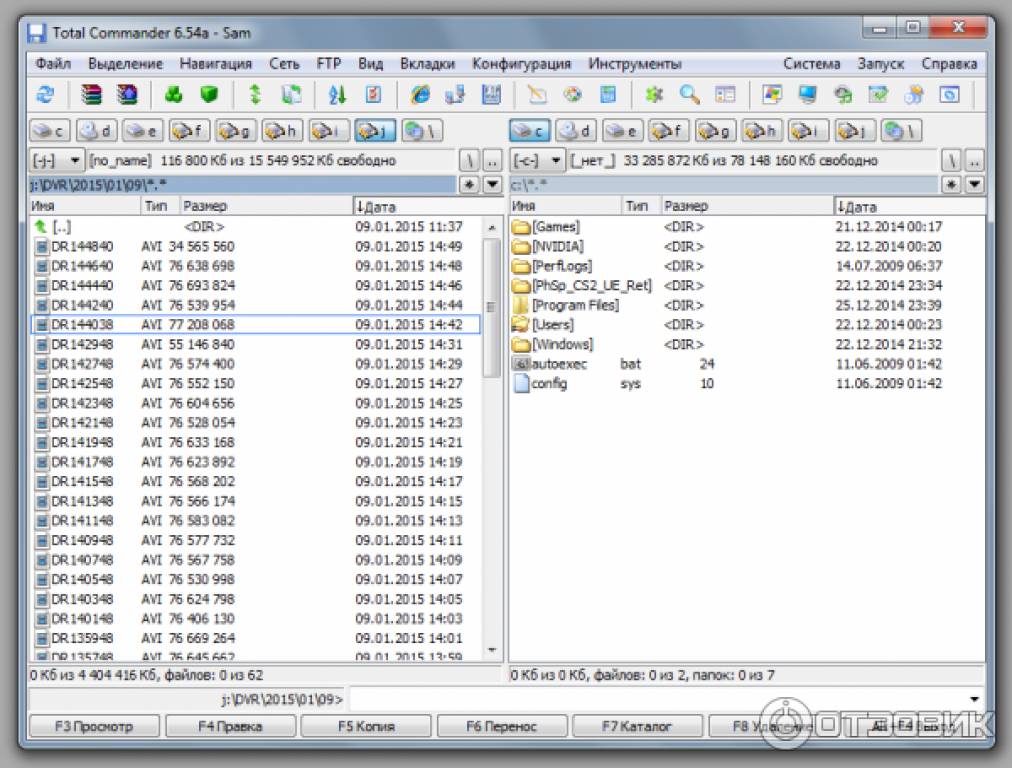Viewport: 1012px width, 768px height.
Task: Click the blue floppy disk toolbar icon
Action: [x=492, y=95]
